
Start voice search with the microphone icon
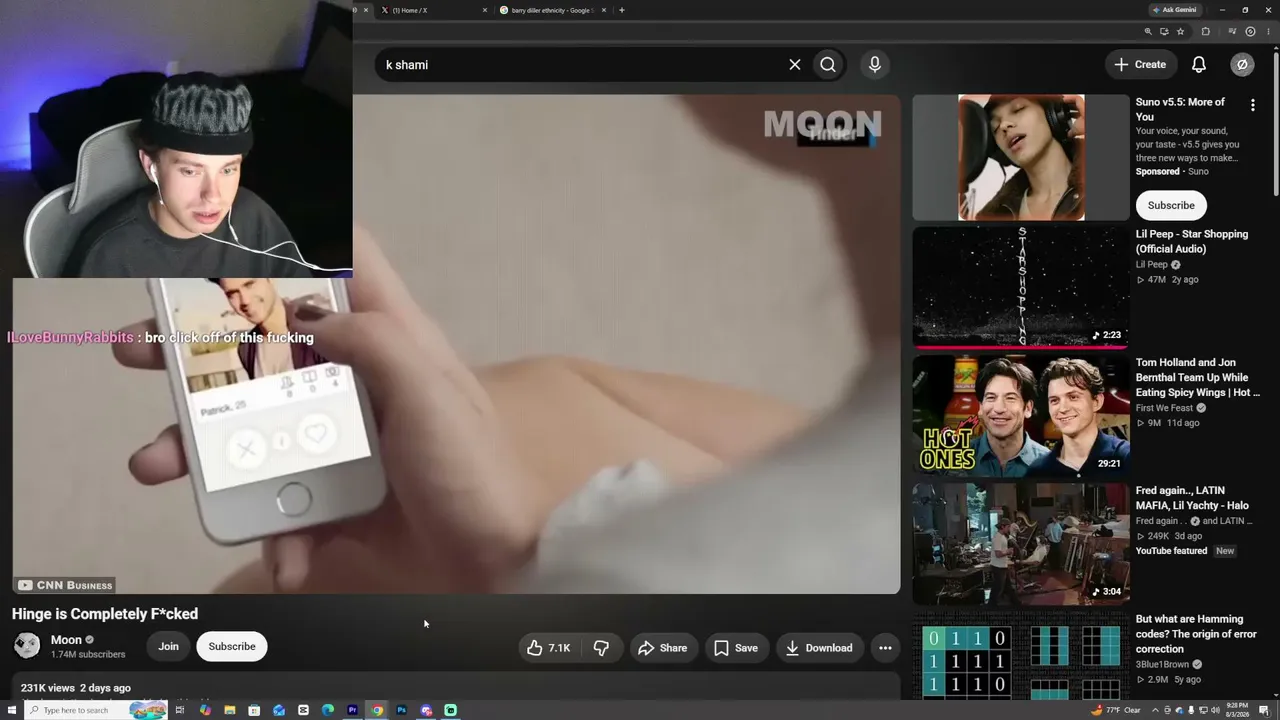click(x=875, y=65)
